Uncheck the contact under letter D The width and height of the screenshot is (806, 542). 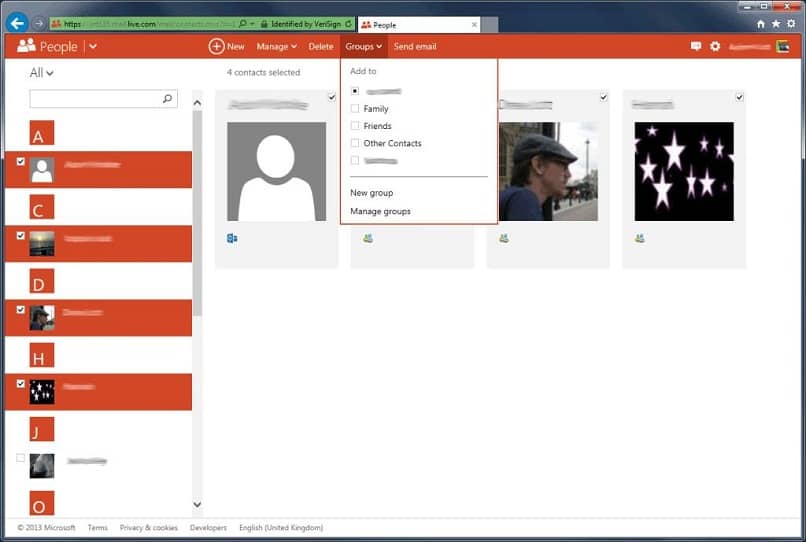21,310
